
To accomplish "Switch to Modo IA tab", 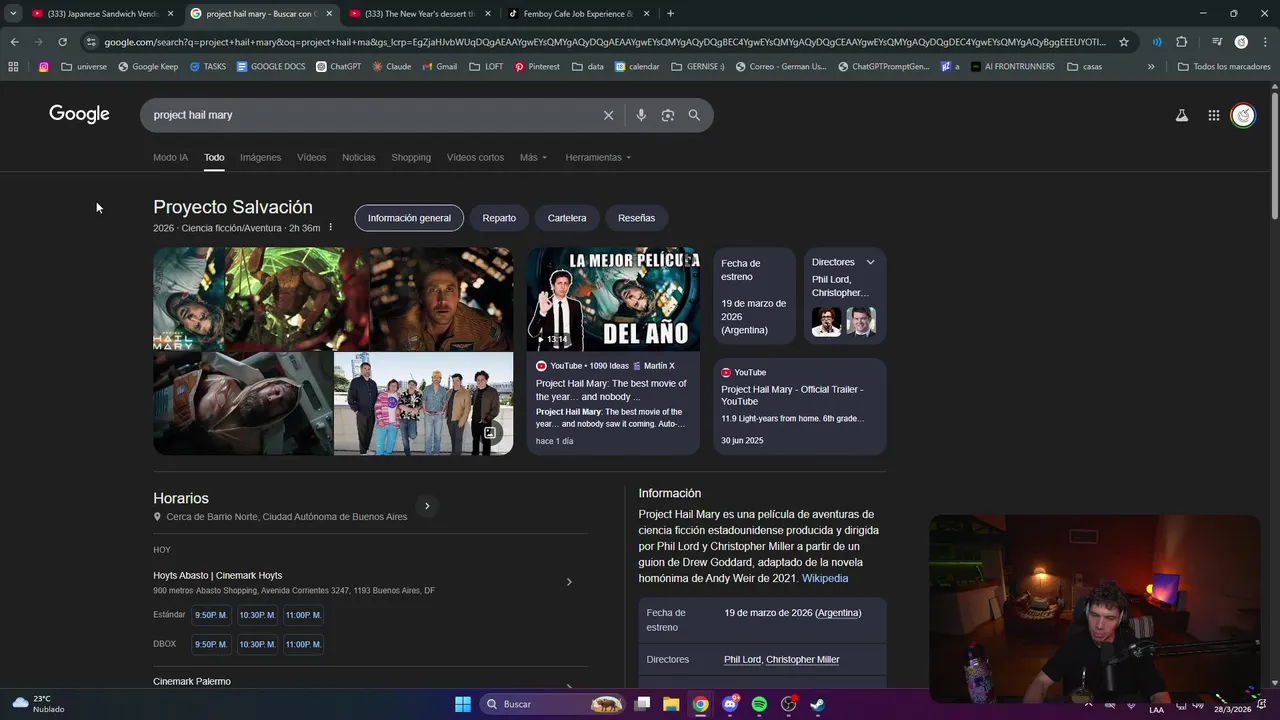I will pyautogui.click(x=170, y=157).
